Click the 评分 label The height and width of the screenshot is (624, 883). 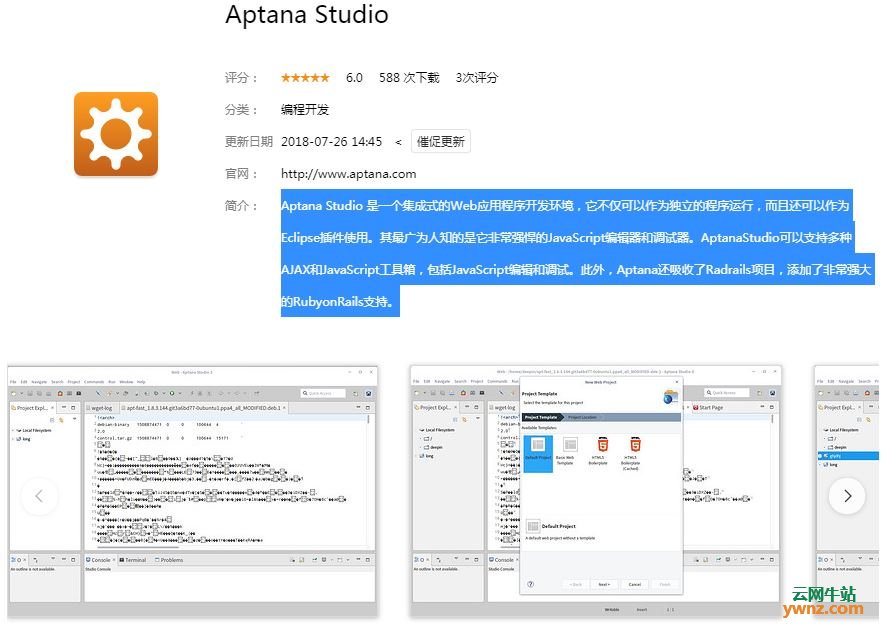coord(241,78)
